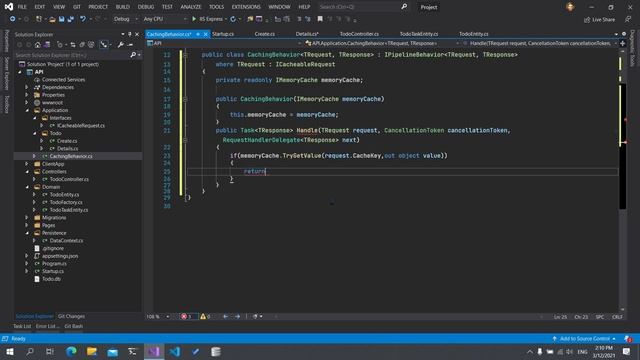Screen dimensions: 640x360
Task: Open the EXTENSIONS menu
Action: (x=246, y=7)
